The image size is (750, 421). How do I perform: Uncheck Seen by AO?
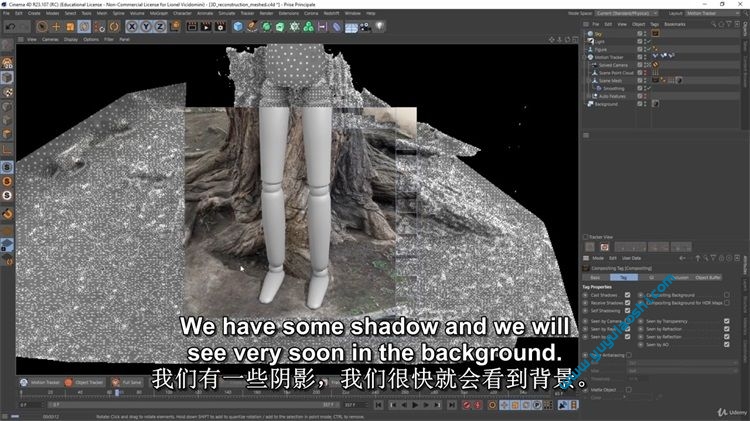(727, 344)
